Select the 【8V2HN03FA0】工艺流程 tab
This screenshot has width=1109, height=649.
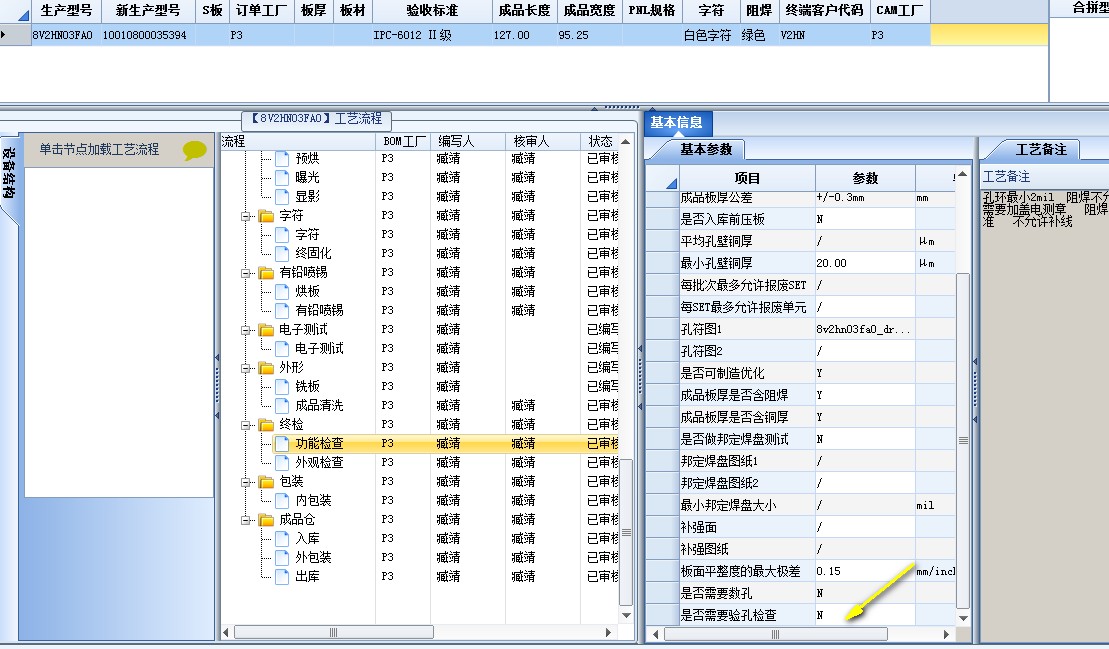317,119
